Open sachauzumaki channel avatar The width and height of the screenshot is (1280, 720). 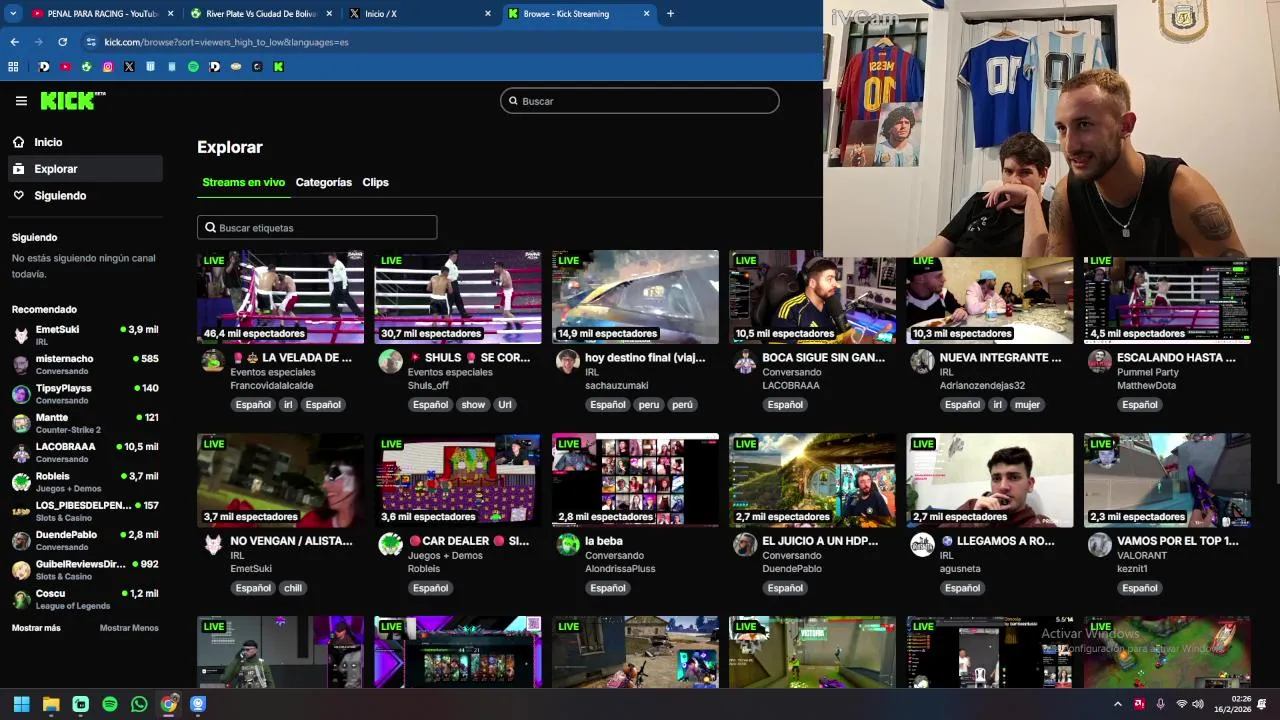(x=568, y=361)
